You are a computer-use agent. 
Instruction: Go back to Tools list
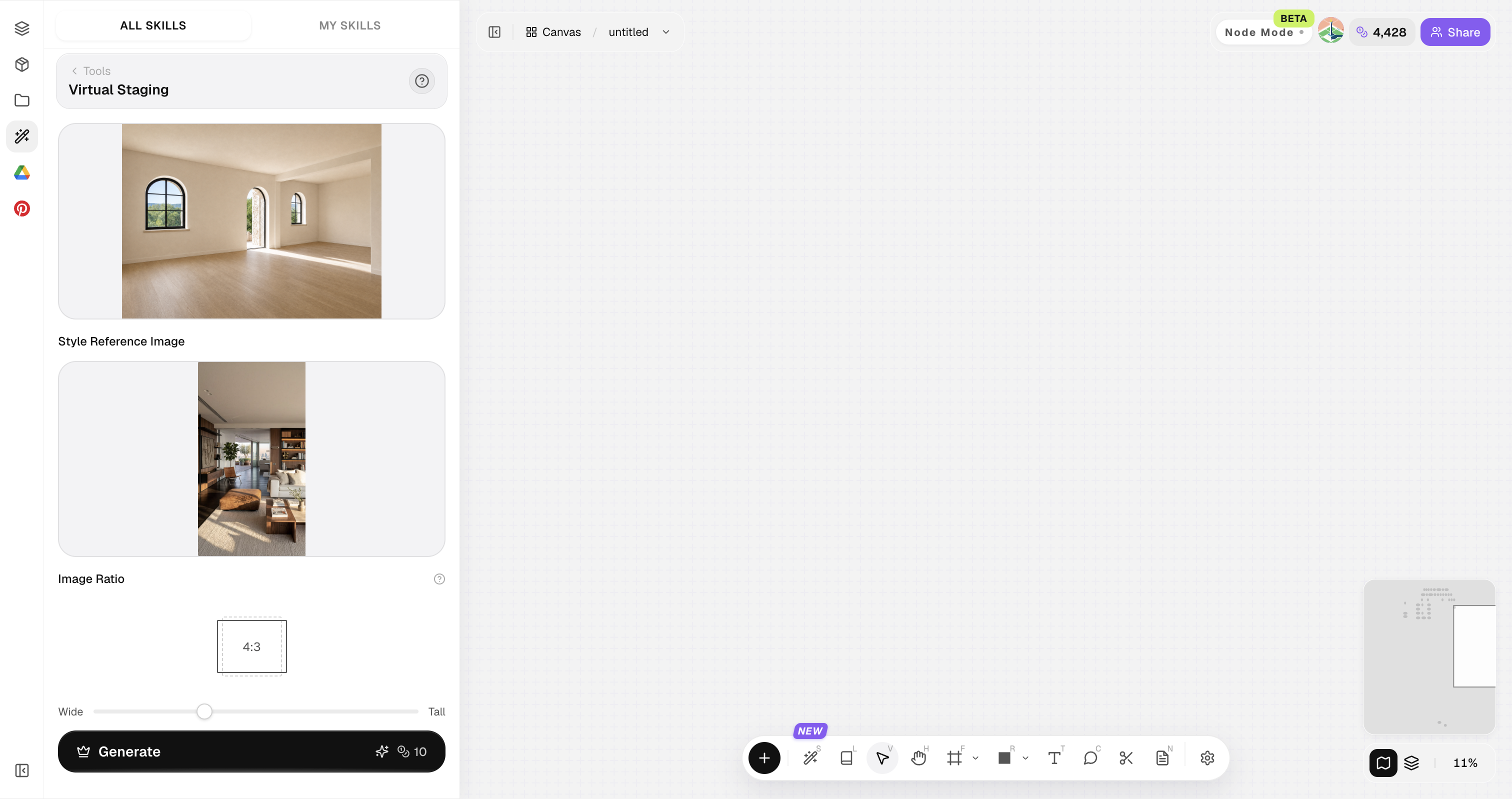tap(91, 70)
